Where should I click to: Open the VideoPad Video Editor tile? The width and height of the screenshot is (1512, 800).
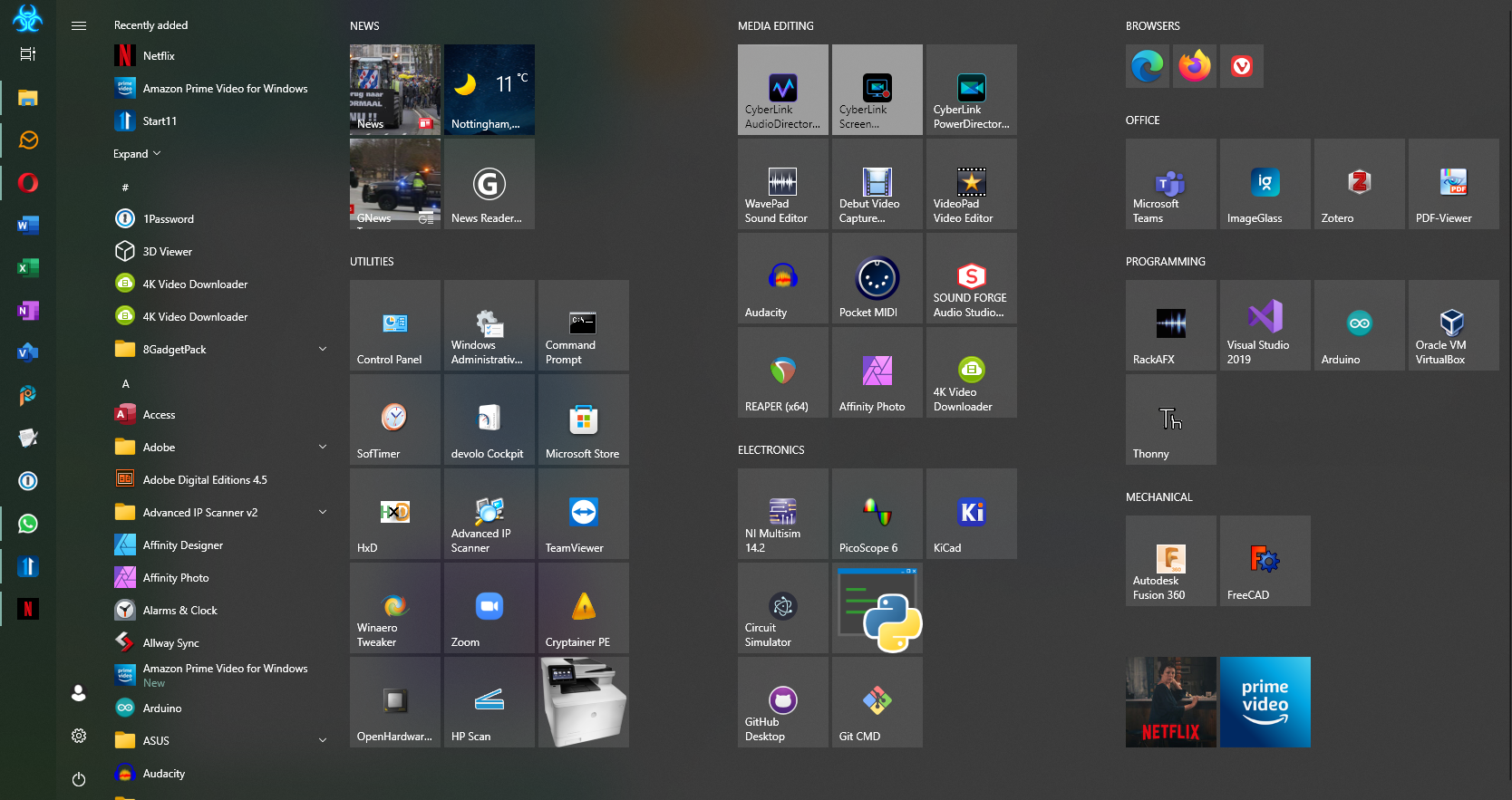click(972, 184)
